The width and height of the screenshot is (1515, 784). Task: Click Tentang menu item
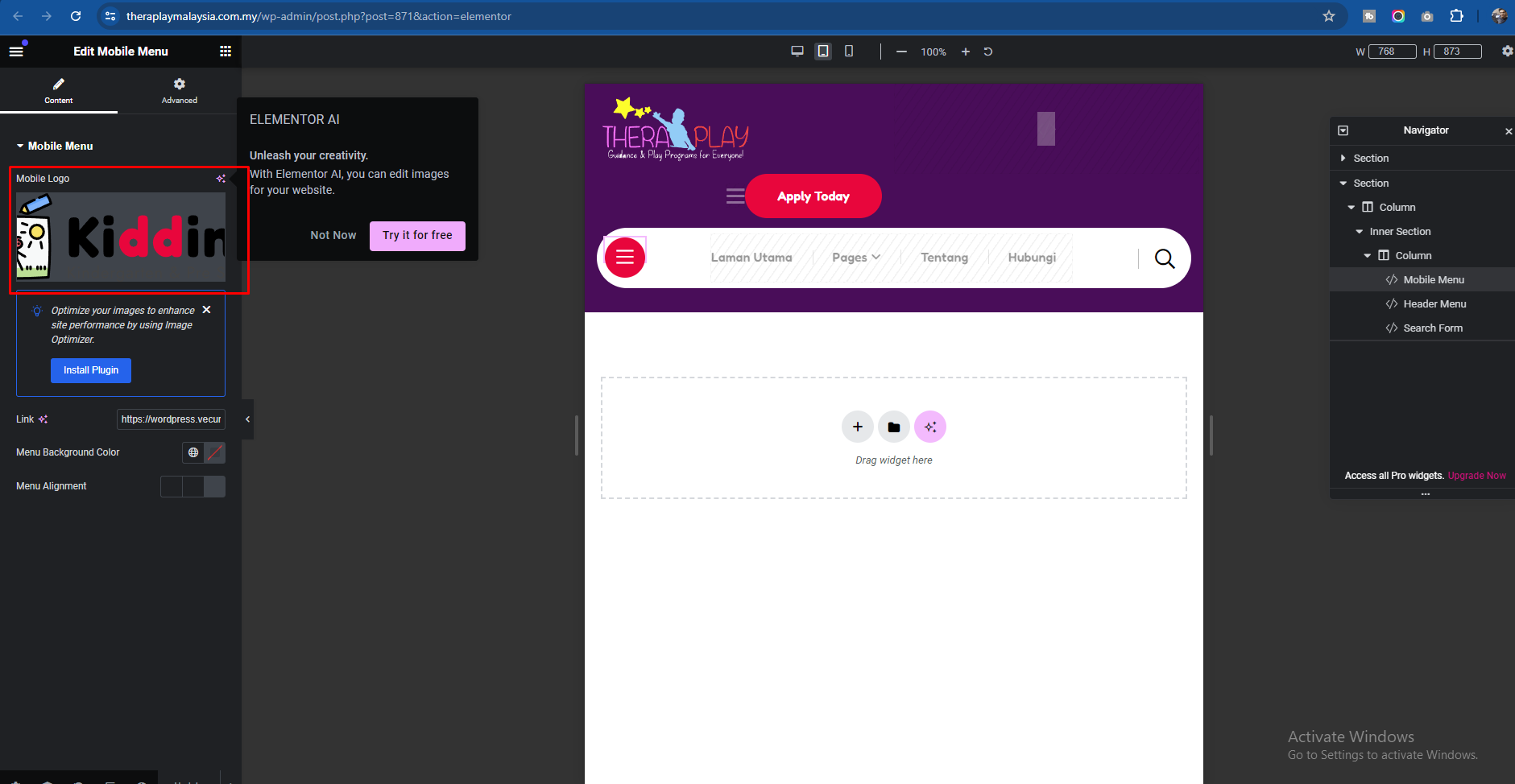[x=945, y=258]
